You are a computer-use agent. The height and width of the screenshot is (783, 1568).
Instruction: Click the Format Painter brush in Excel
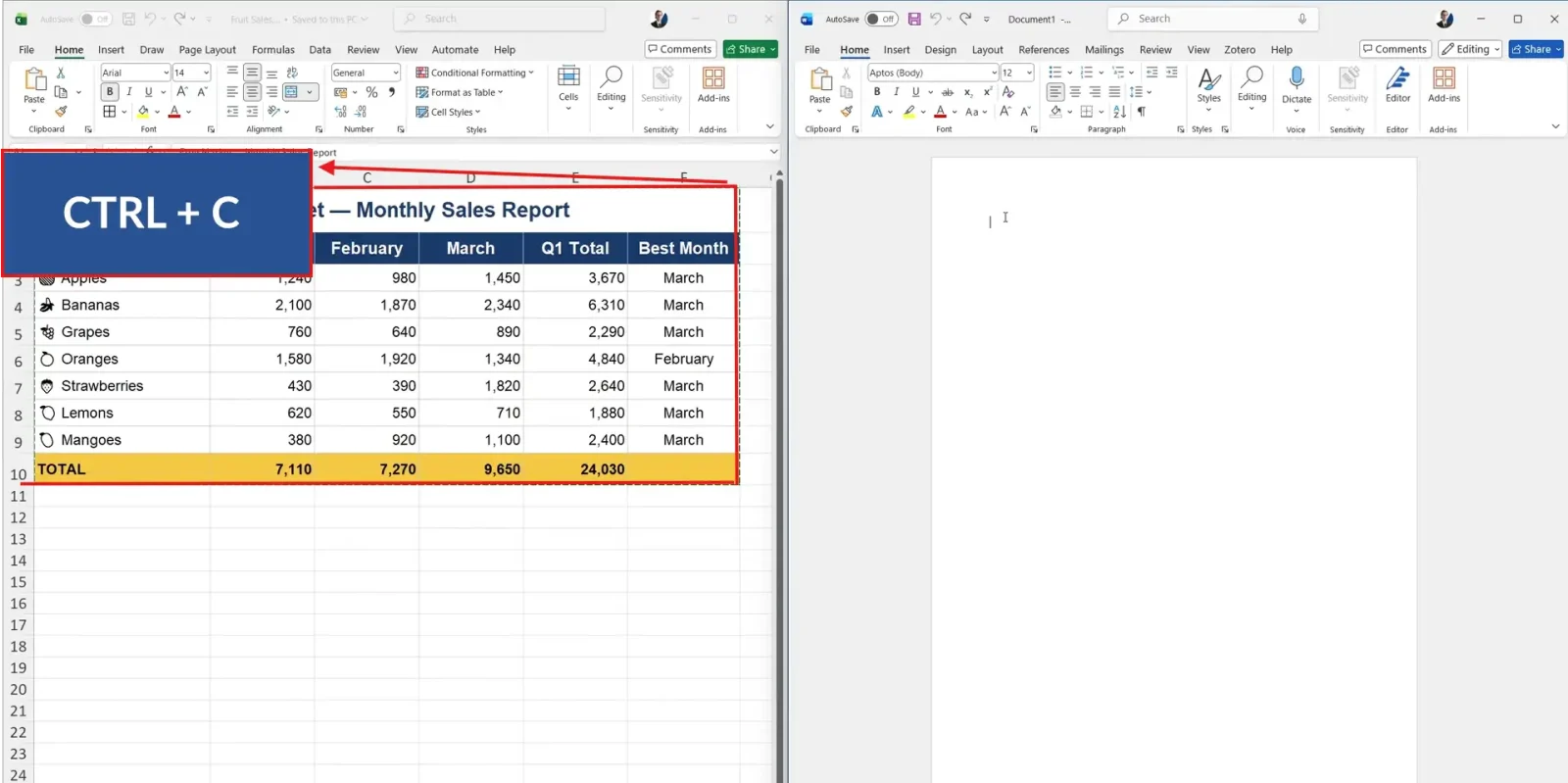(61, 112)
